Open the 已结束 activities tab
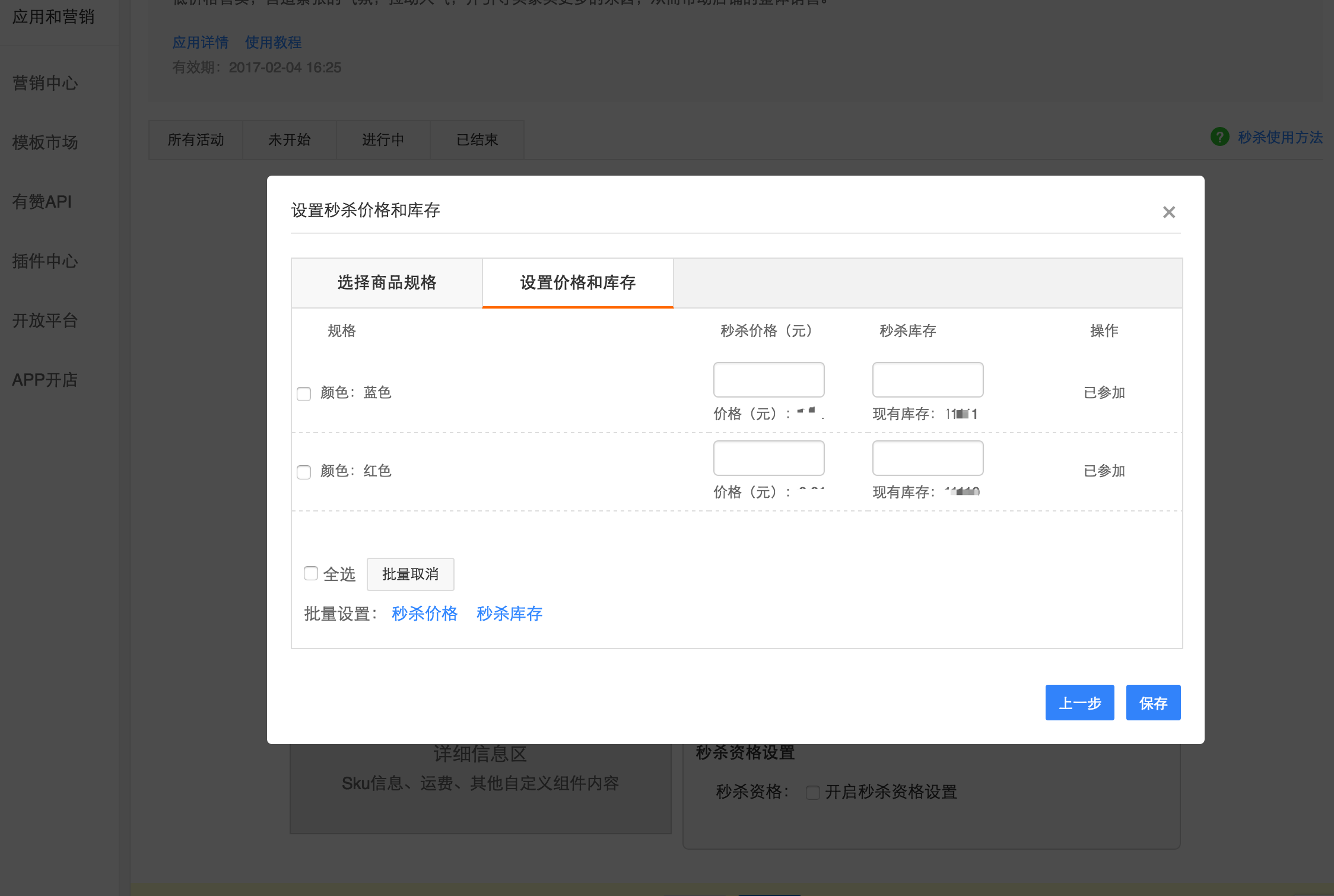This screenshot has width=1334, height=896. coord(477,140)
